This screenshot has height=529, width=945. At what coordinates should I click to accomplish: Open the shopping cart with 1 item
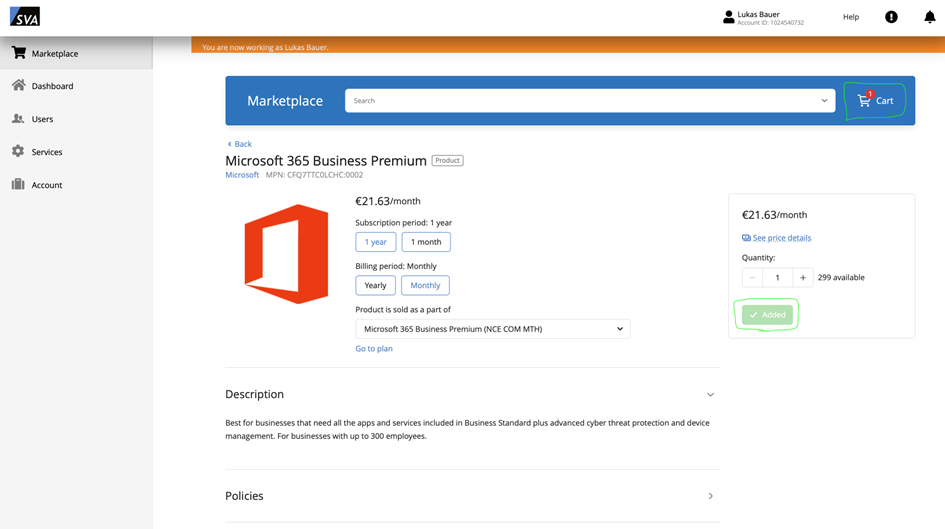pos(875,101)
